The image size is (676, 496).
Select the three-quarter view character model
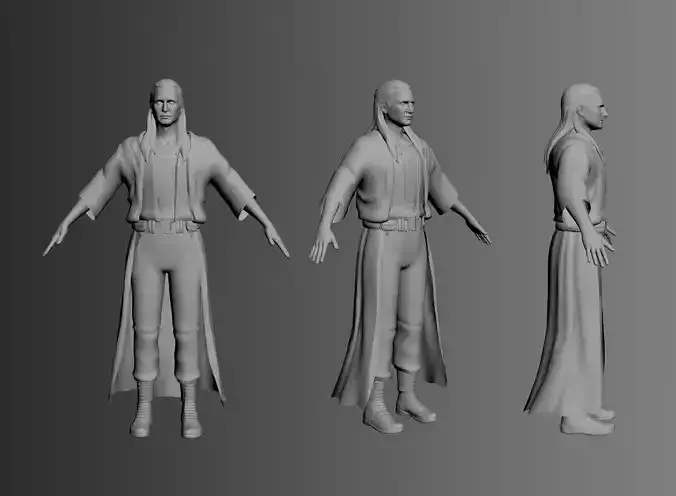point(399,259)
